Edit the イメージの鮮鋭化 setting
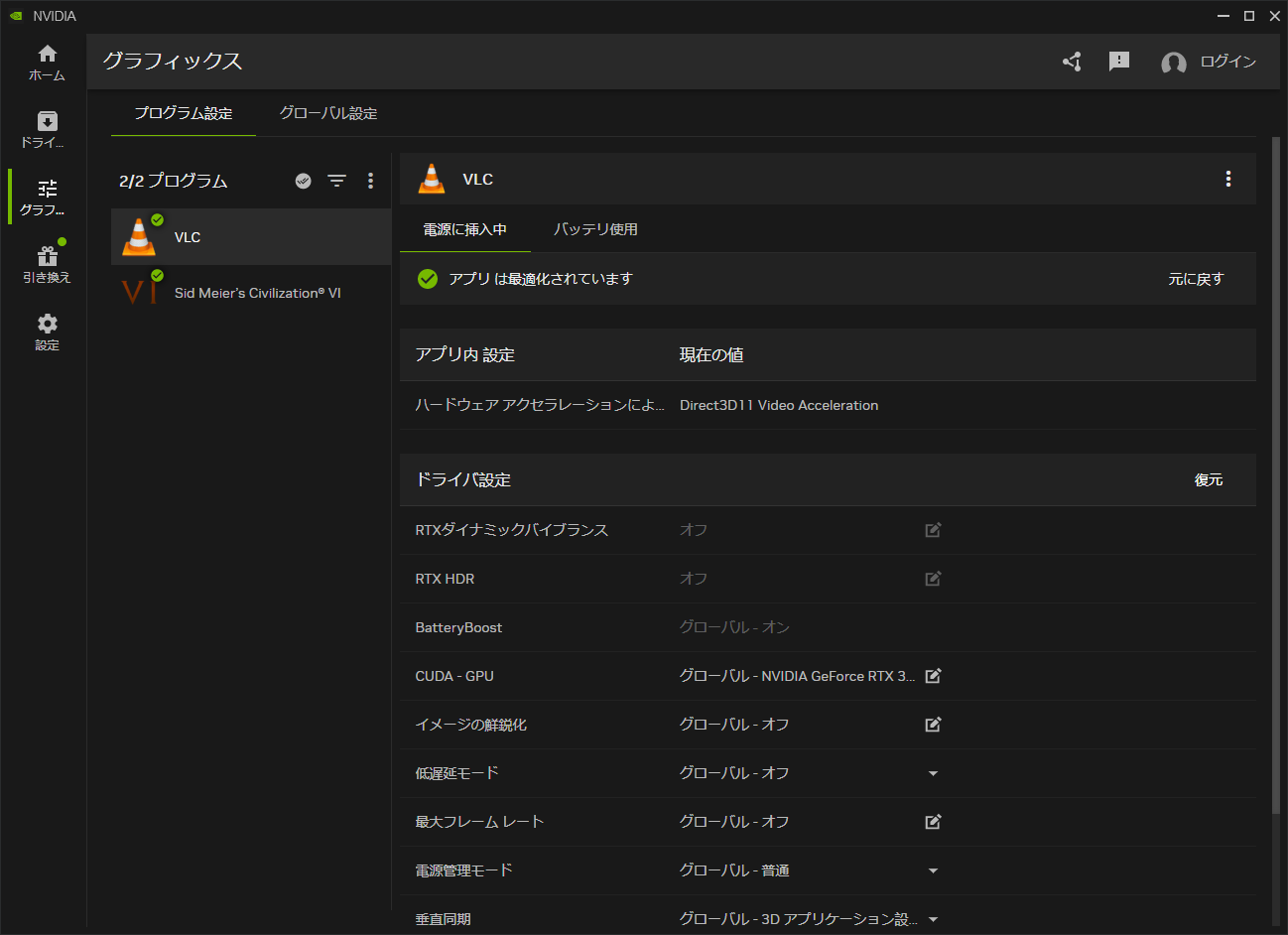This screenshot has width=1288, height=935. 933,725
